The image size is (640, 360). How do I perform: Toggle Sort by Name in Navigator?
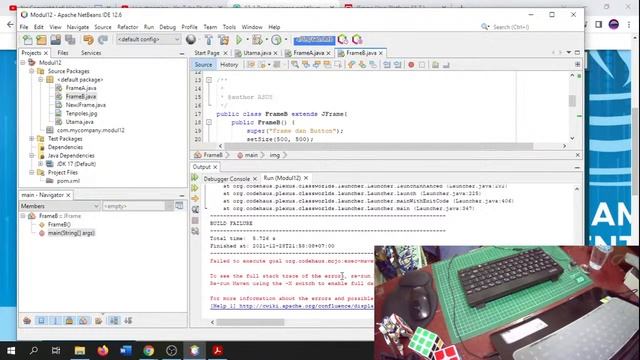114,321
